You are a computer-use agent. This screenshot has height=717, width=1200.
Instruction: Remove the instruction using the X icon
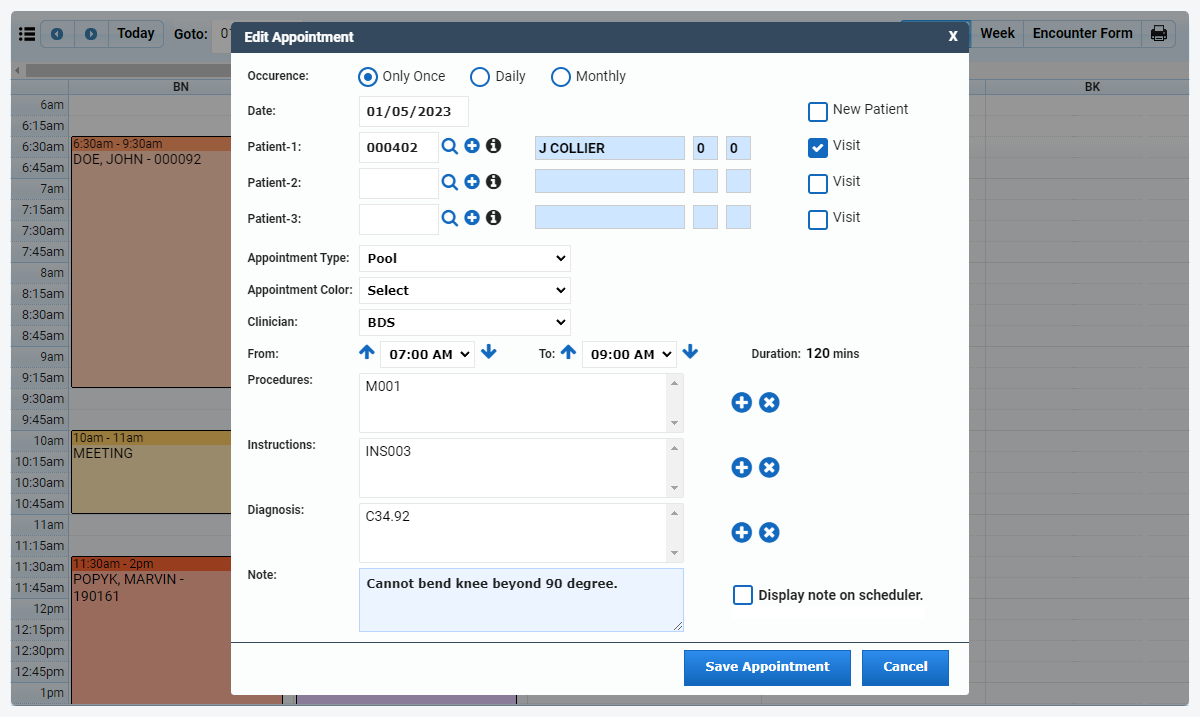769,467
